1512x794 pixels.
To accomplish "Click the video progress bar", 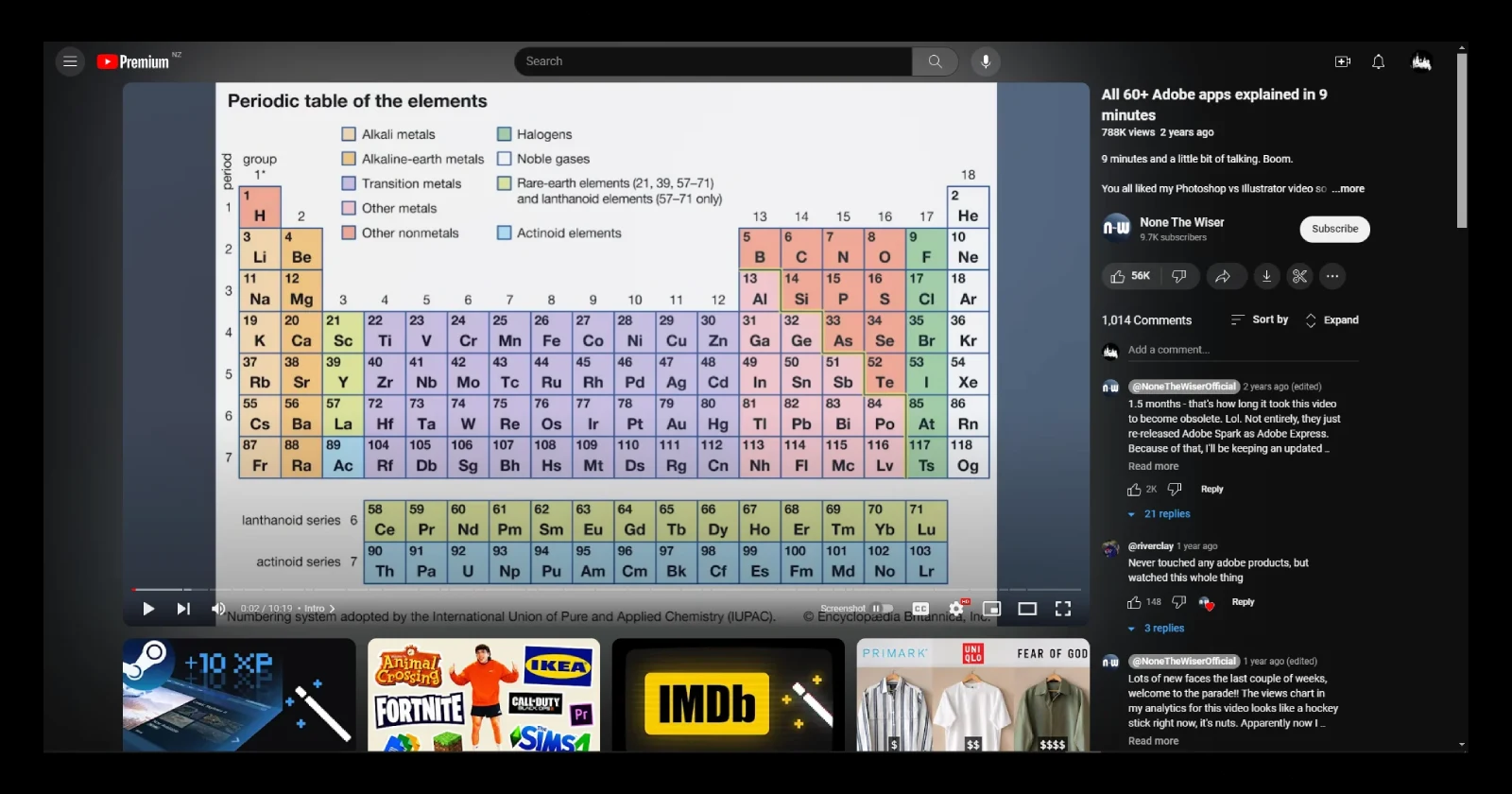I will pyautogui.click(x=605, y=589).
